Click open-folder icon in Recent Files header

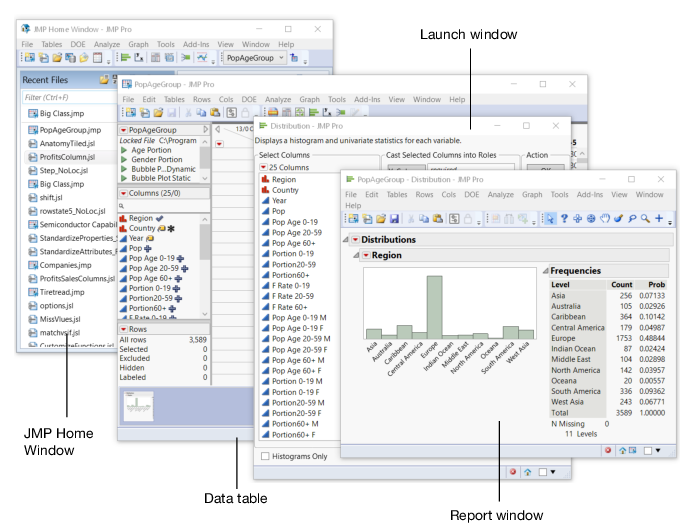(104, 80)
